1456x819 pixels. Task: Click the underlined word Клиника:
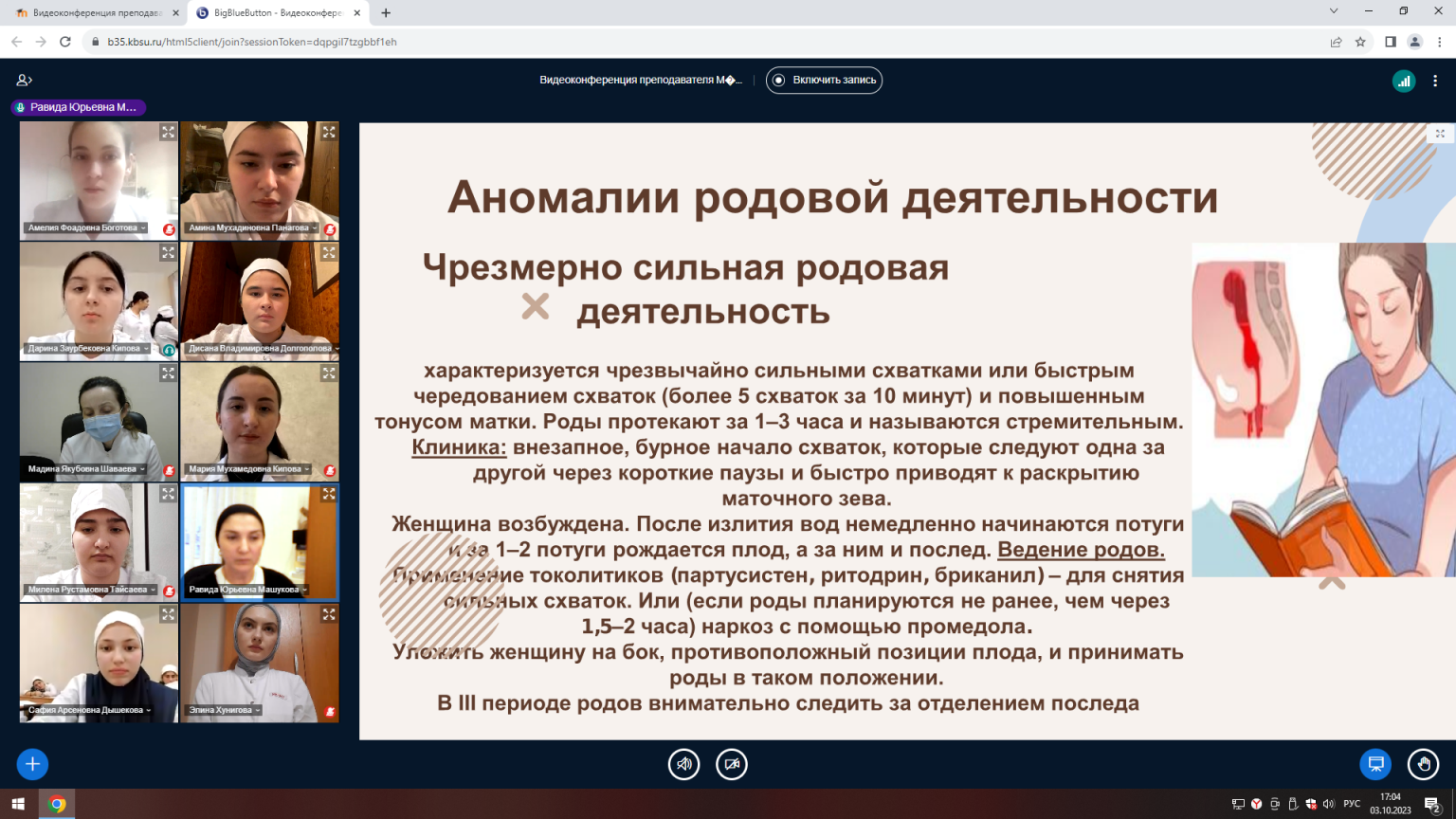pyautogui.click(x=460, y=447)
